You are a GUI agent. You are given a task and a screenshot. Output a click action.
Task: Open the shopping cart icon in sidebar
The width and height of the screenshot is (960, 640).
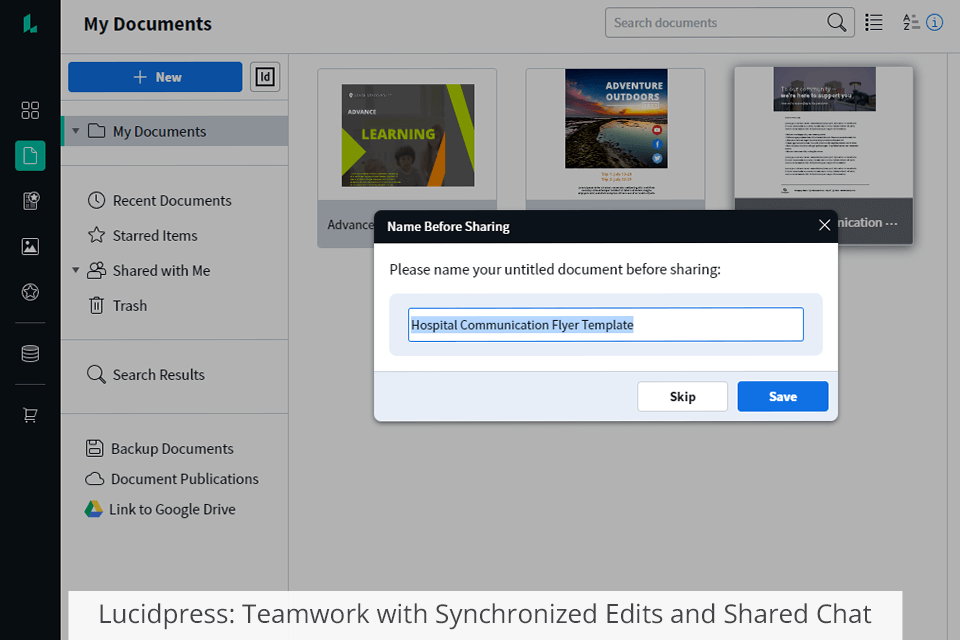[30, 415]
